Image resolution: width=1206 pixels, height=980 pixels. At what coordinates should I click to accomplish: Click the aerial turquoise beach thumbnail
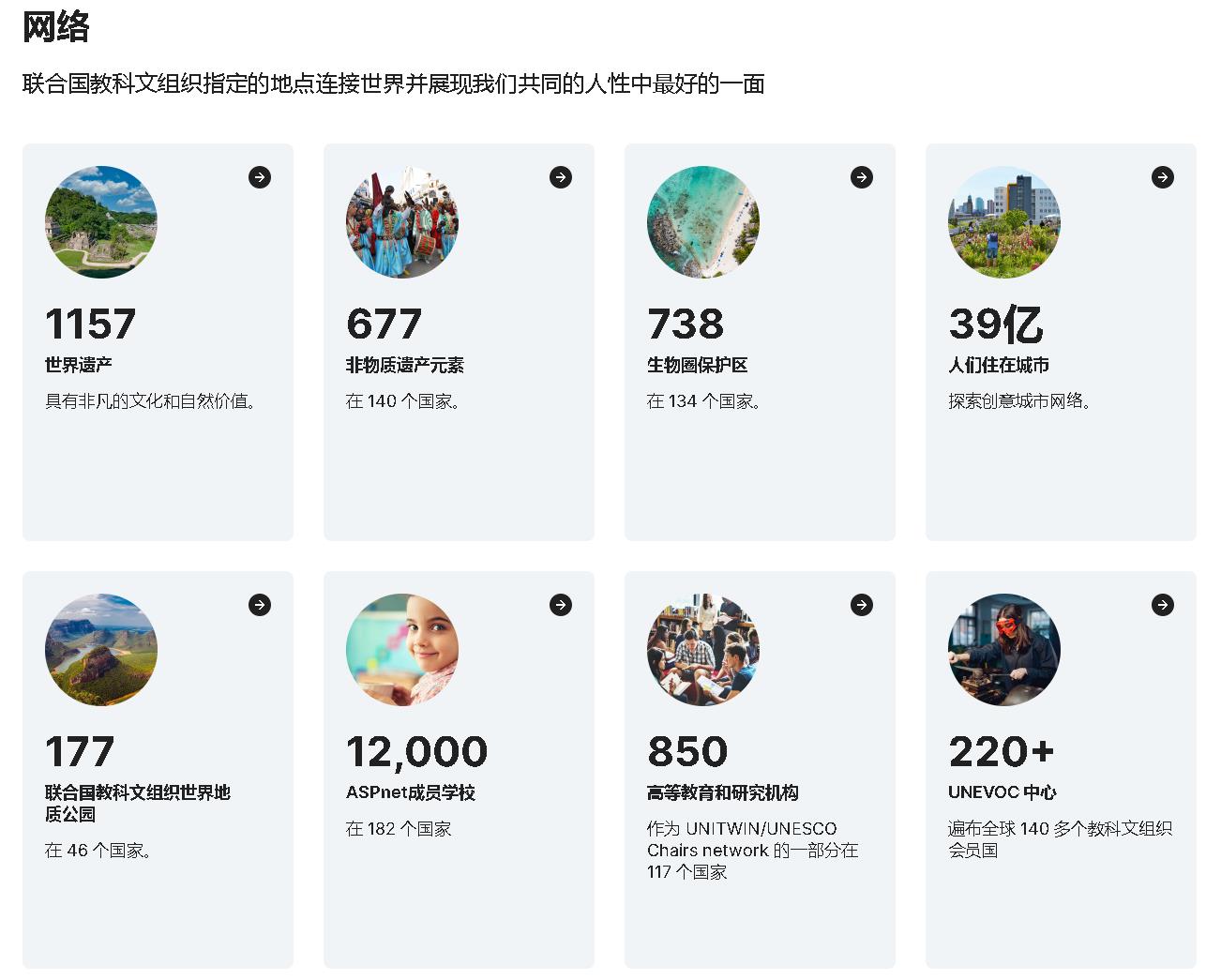coord(703,222)
